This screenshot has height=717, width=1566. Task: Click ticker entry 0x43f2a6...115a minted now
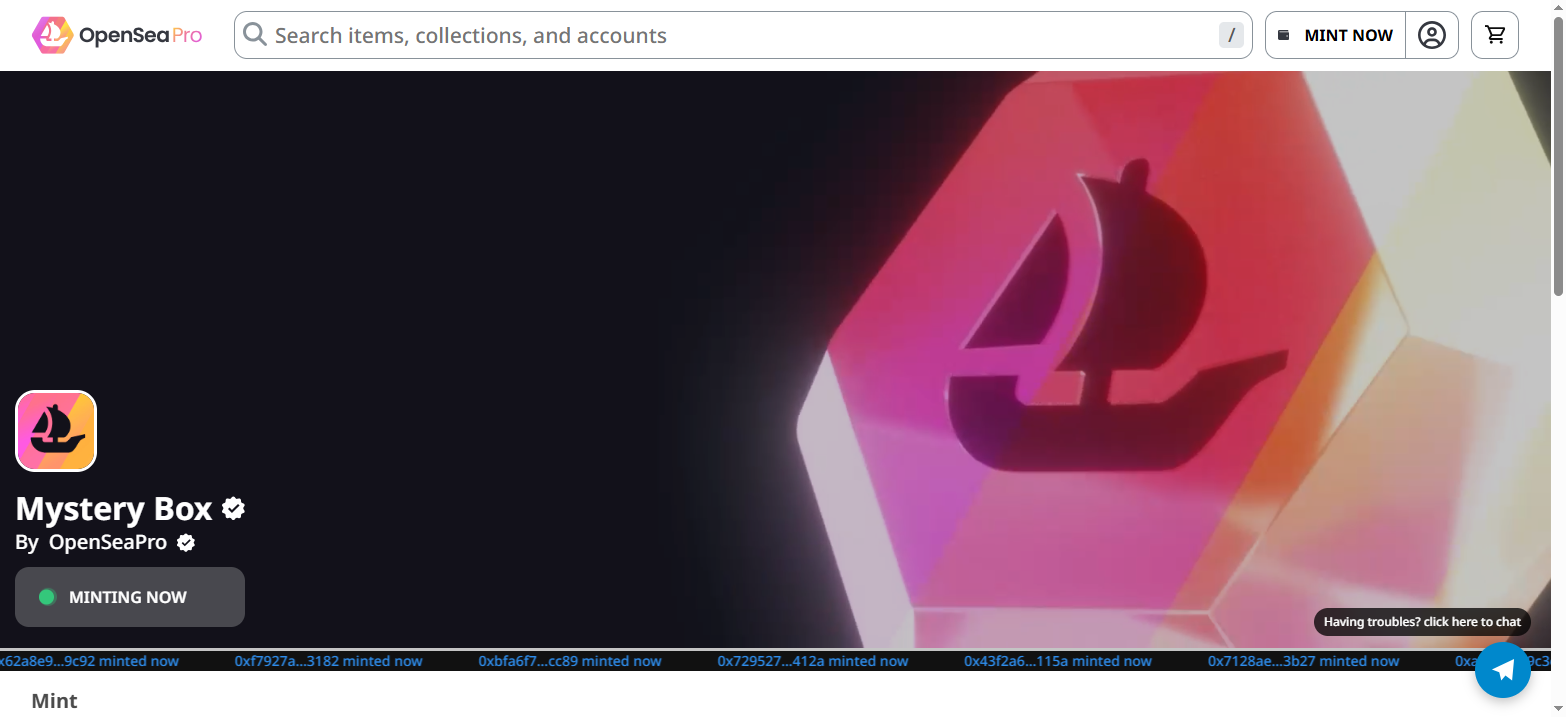[1058, 661]
